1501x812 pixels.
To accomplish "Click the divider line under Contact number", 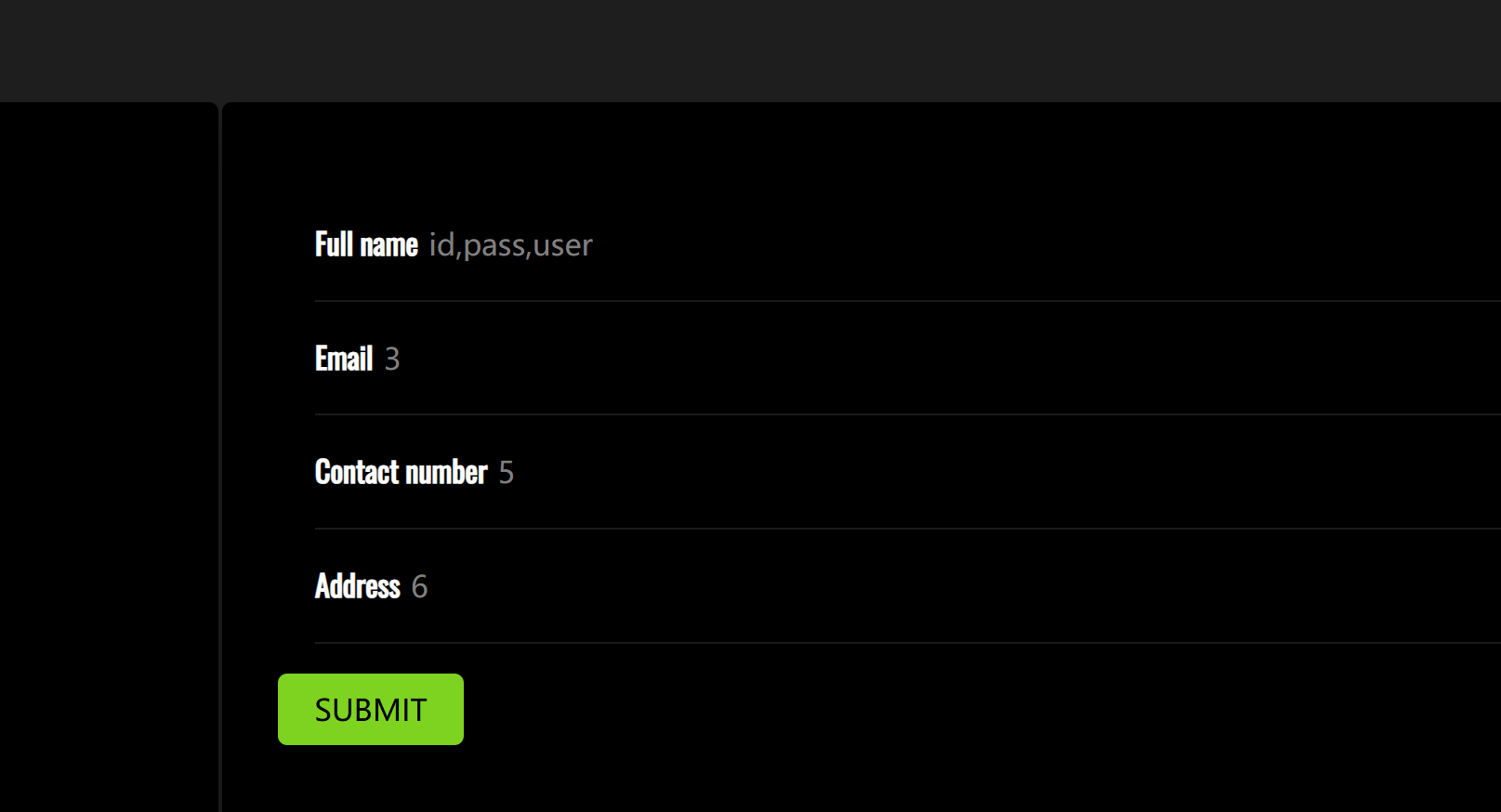I will pos(907,529).
